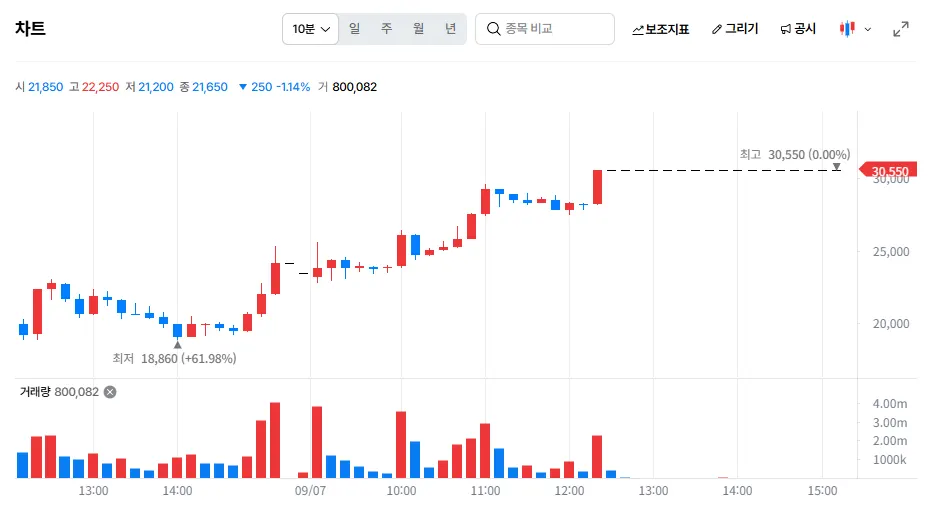Click the 종목 비교 search field

[544, 29]
